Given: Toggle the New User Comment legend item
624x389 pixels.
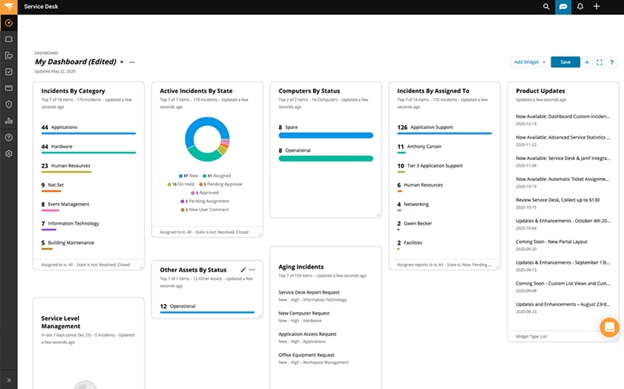Looking at the screenshot, I should coord(205,209).
